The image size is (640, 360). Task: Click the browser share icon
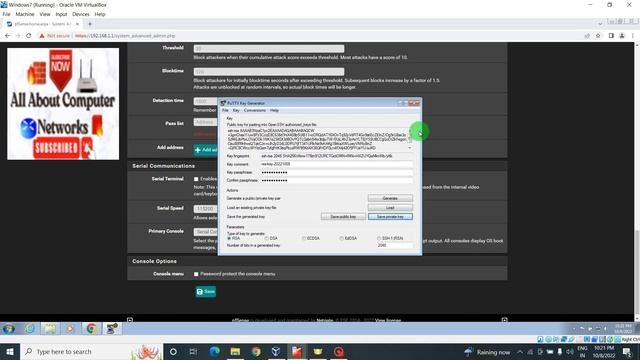pos(587,36)
